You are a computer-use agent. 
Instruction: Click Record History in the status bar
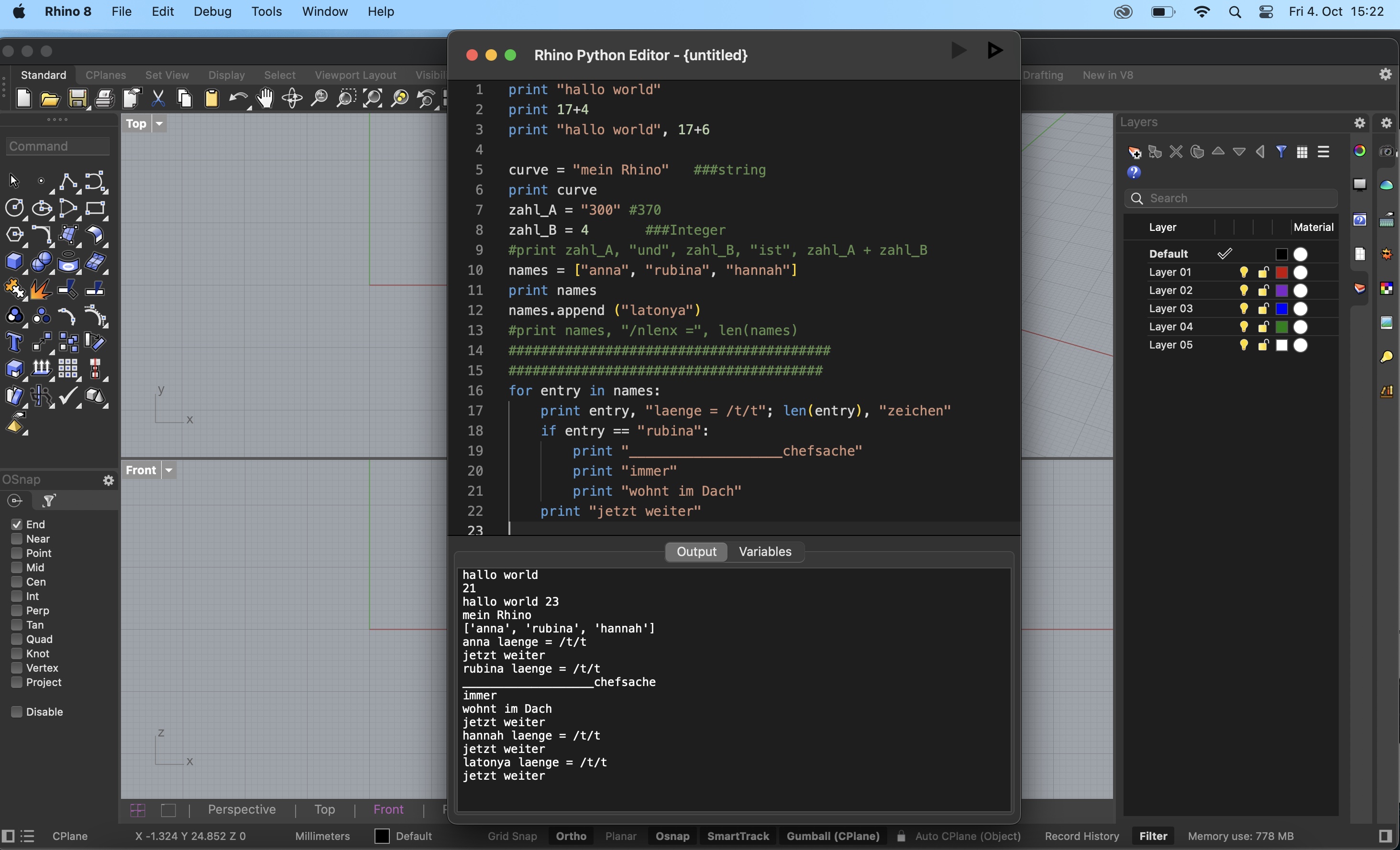coord(1081,836)
